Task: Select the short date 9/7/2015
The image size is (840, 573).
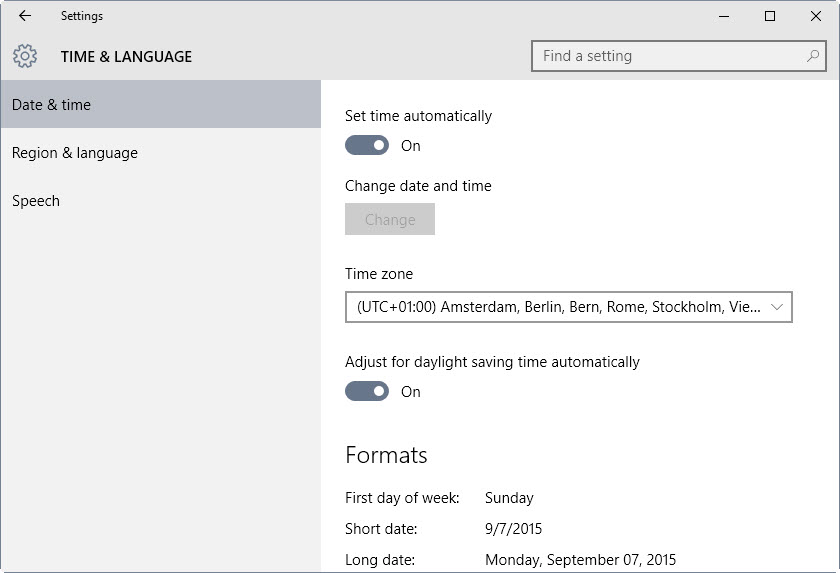Action: pos(513,529)
